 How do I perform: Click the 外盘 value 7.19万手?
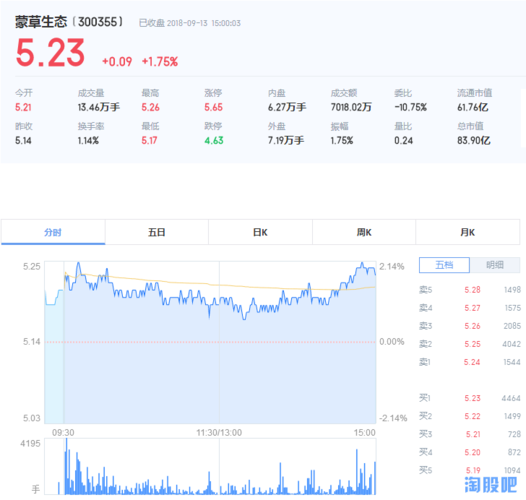pos(286,140)
